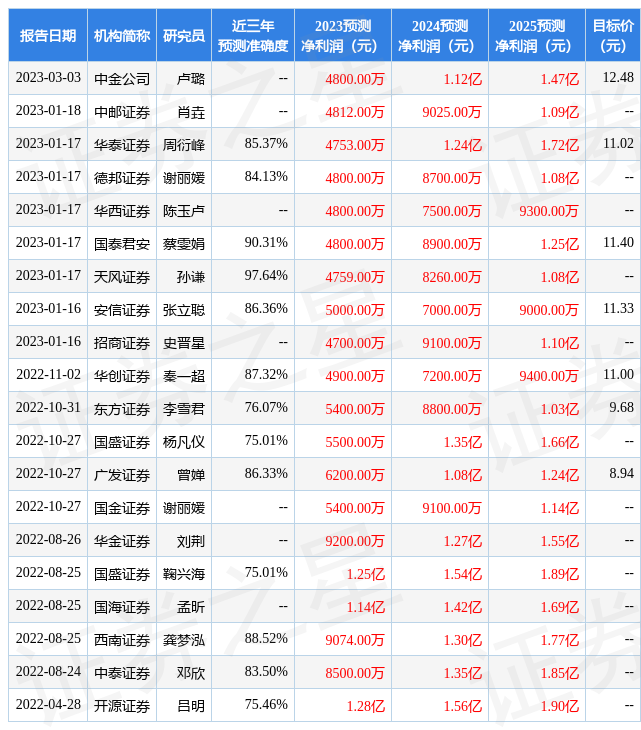
Task: Sort by the 机构简称 column header
Action: click(x=122, y=36)
